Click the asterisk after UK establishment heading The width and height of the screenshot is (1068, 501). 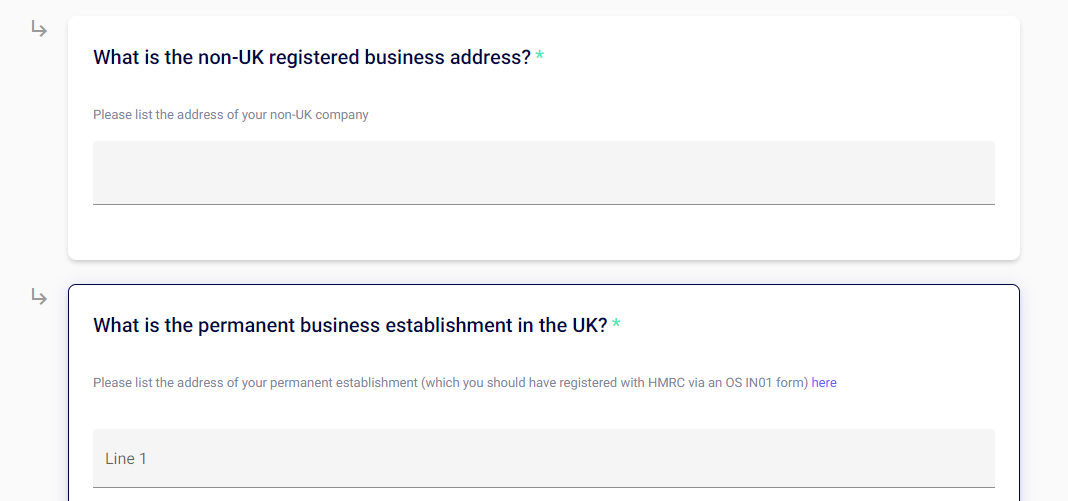(617, 325)
